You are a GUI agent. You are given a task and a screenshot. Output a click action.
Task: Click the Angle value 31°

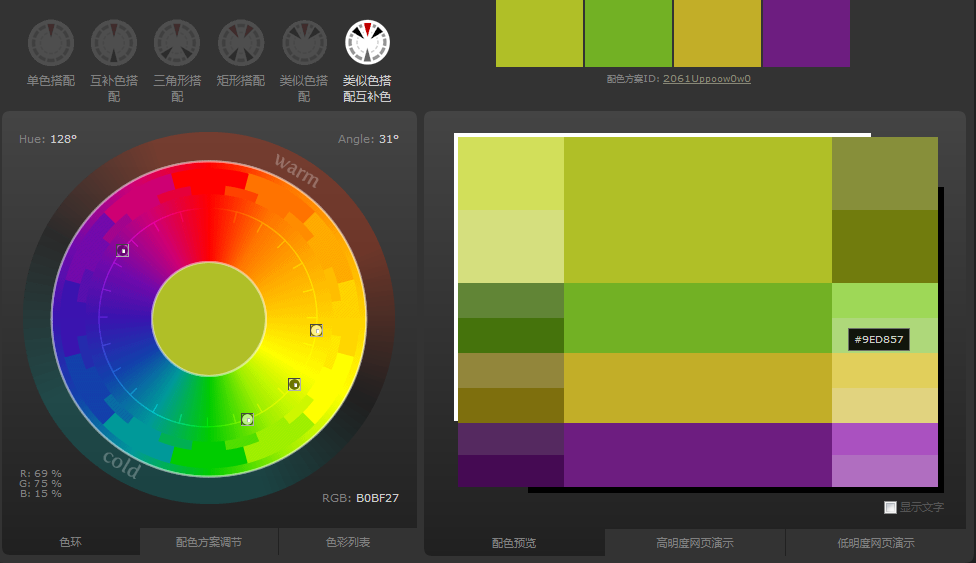[x=388, y=139]
